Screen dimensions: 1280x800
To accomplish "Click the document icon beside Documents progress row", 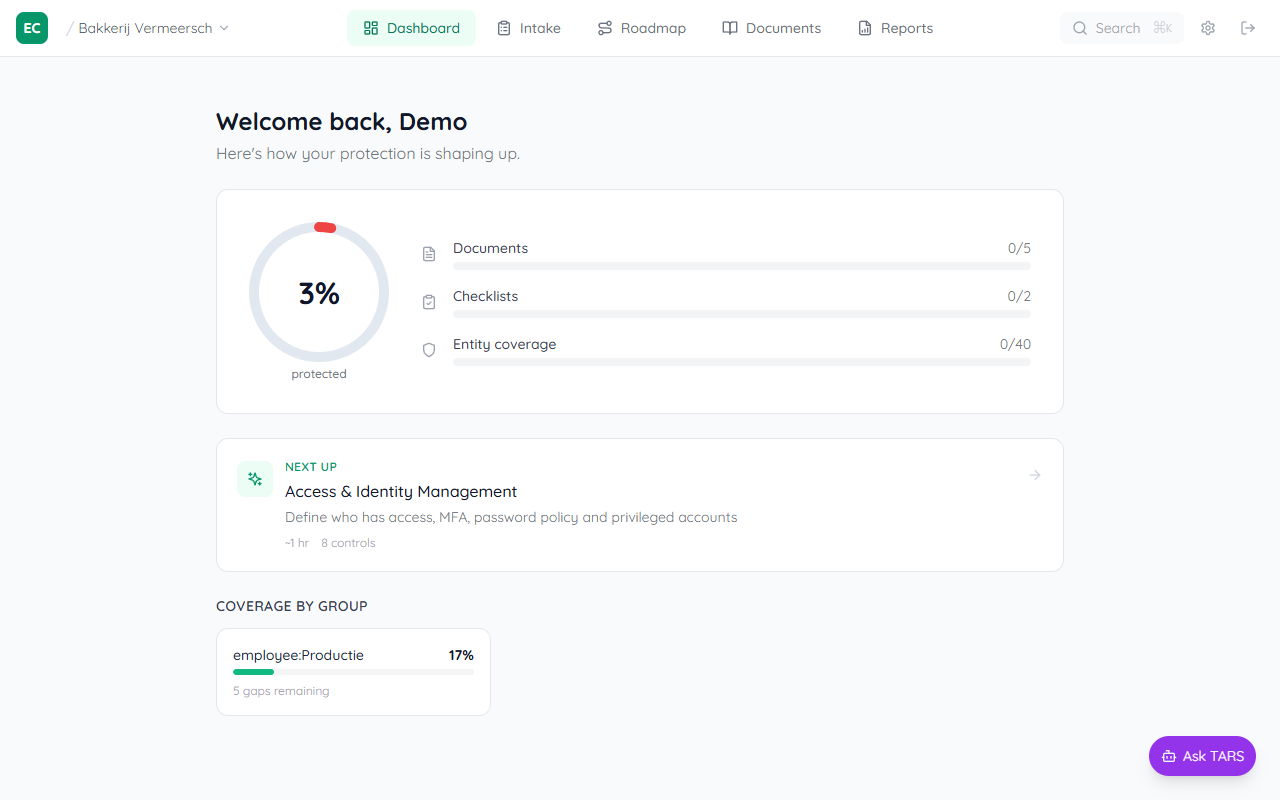I will [429, 254].
